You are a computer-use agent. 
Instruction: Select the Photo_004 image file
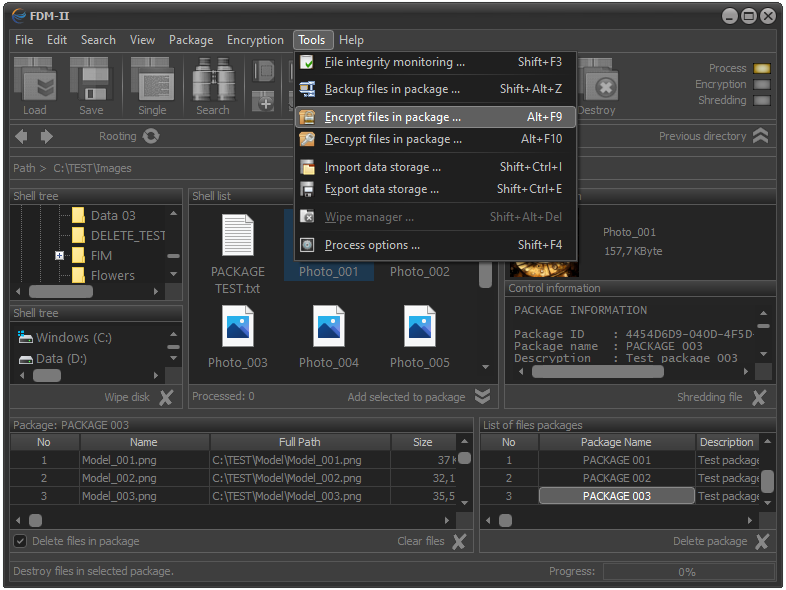tap(329, 326)
